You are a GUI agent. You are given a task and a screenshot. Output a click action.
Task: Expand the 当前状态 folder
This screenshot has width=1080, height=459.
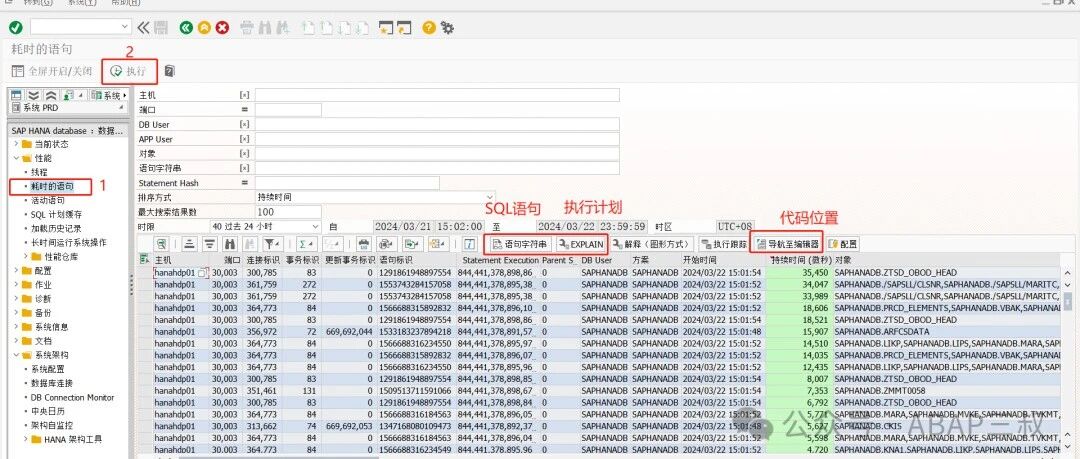17,144
